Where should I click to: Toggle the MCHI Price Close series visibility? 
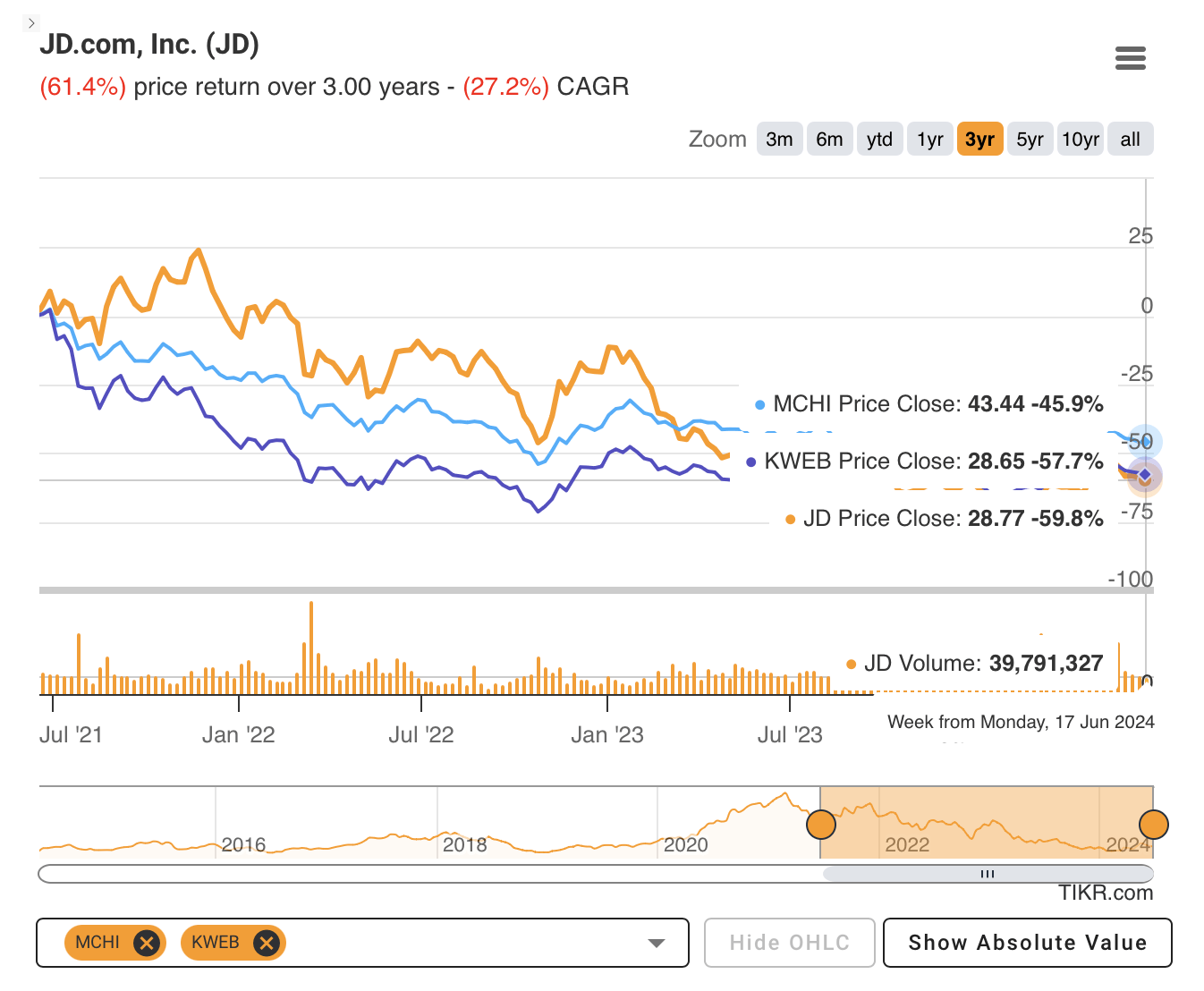930,405
